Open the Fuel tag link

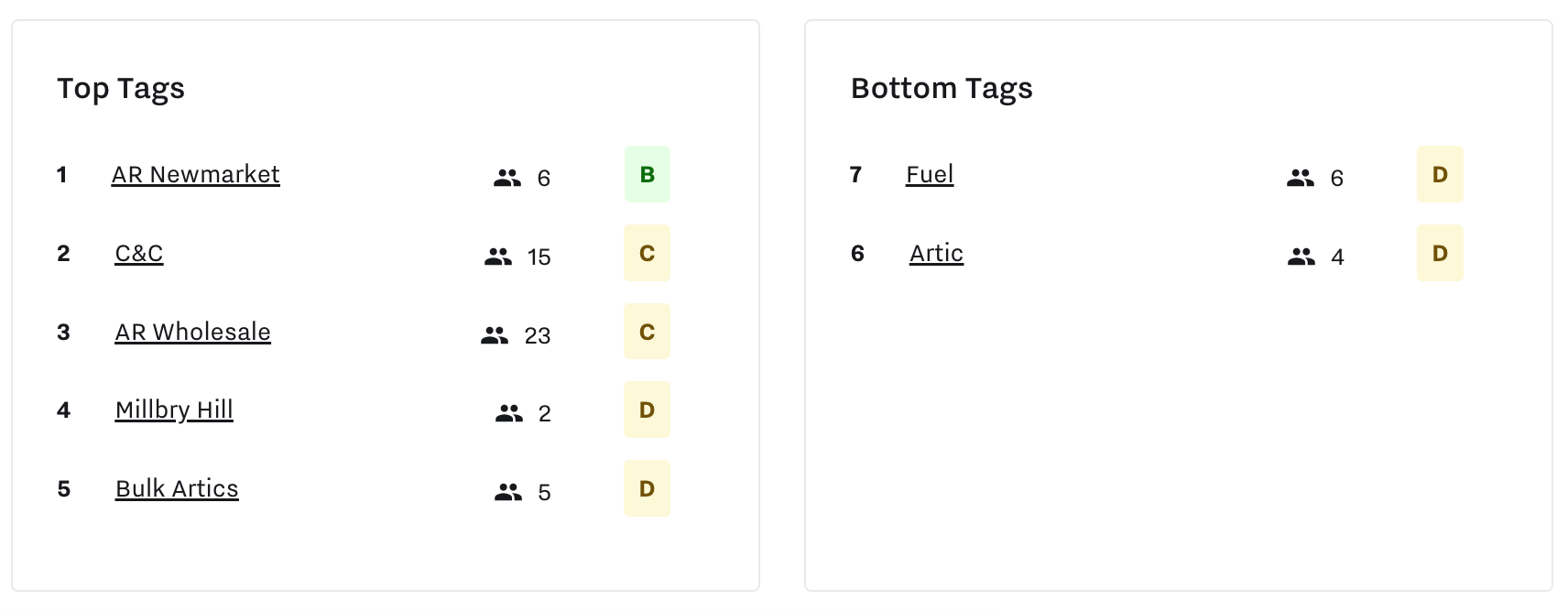(930, 174)
